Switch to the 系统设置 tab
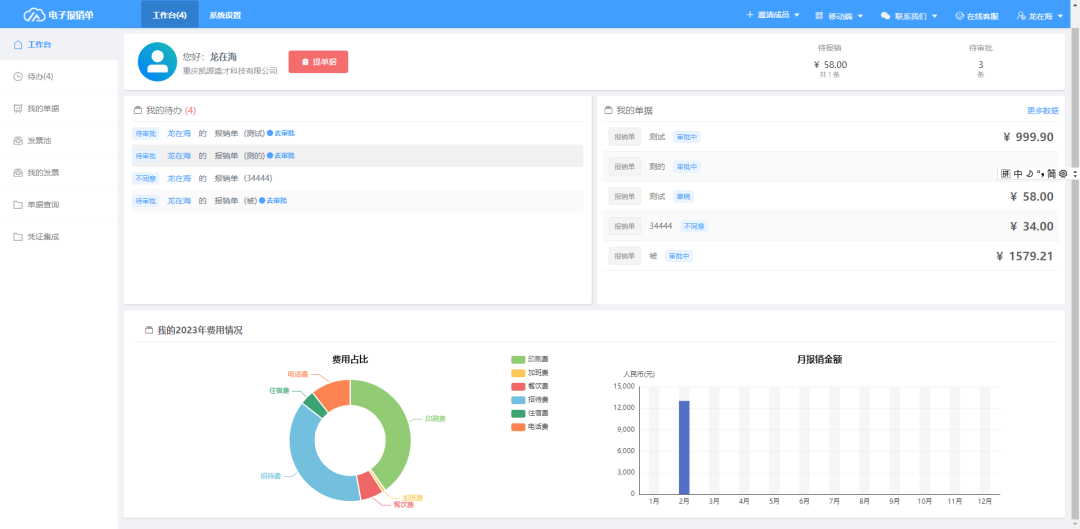Viewport: 1080px width, 529px height. 225,15
